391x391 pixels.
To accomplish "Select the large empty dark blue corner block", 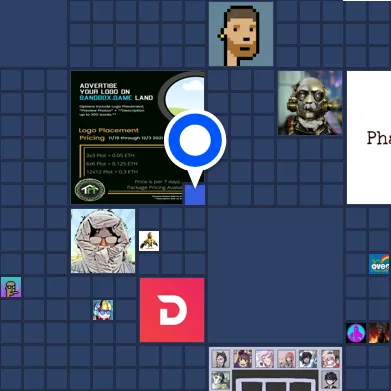I will [x=33, y=33].
